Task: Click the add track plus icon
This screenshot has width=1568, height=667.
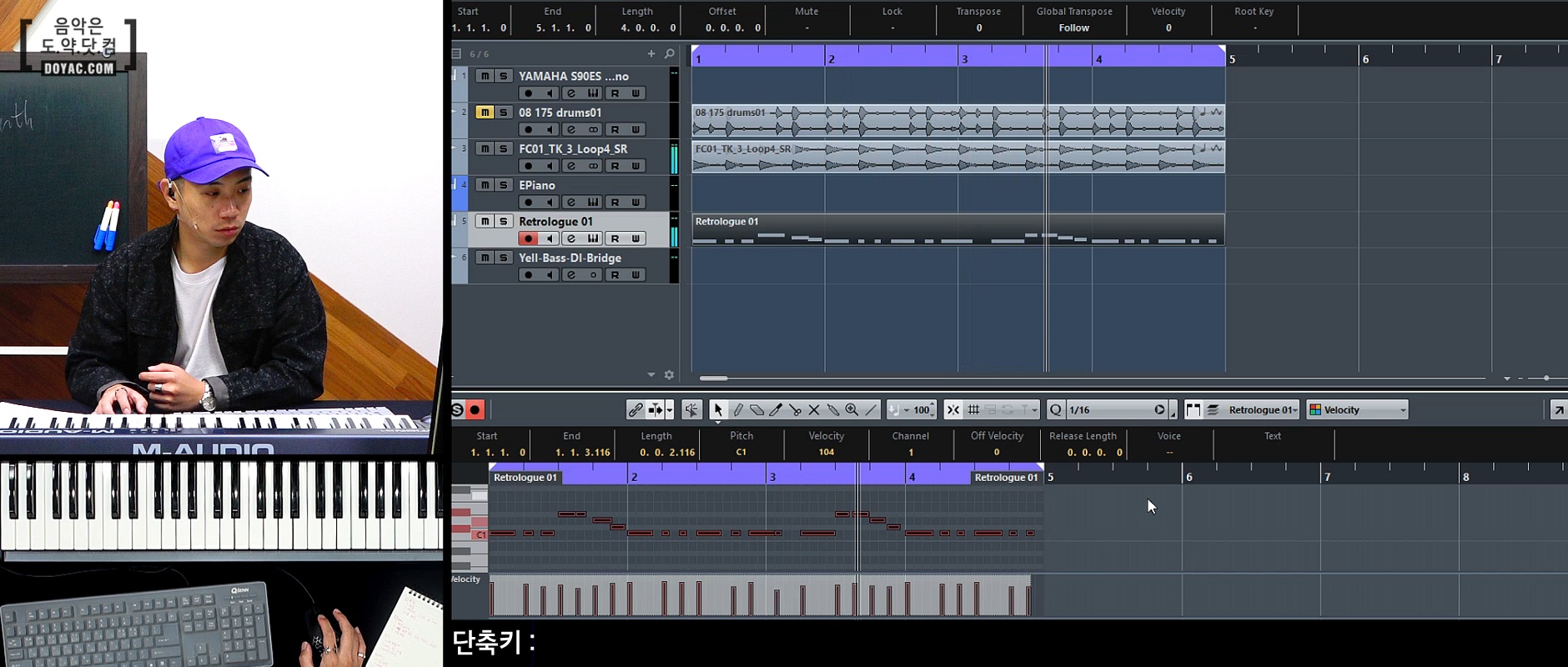Action: (651, 53)
